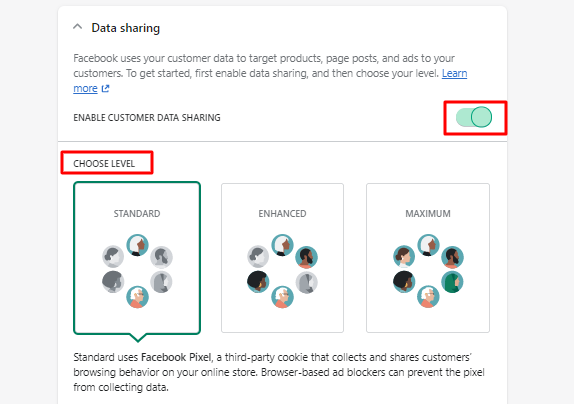The image size is (574, 404).
Task: Turn off Enable Customer Data Sharing toggle
Action: click(x=474, y=117)
